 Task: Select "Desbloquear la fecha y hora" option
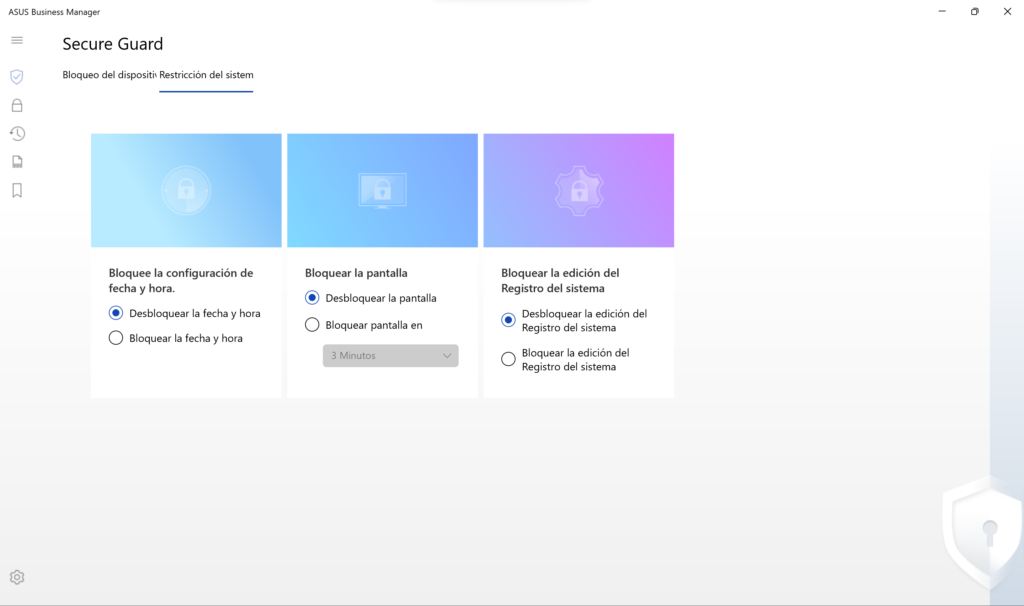point(116,313)
